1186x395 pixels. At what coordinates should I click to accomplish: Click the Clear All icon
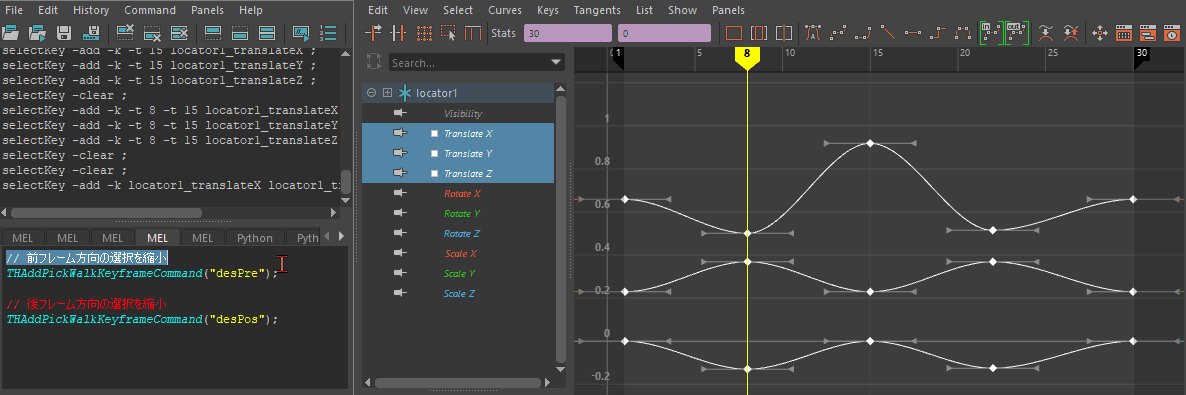tap(179, 33)
